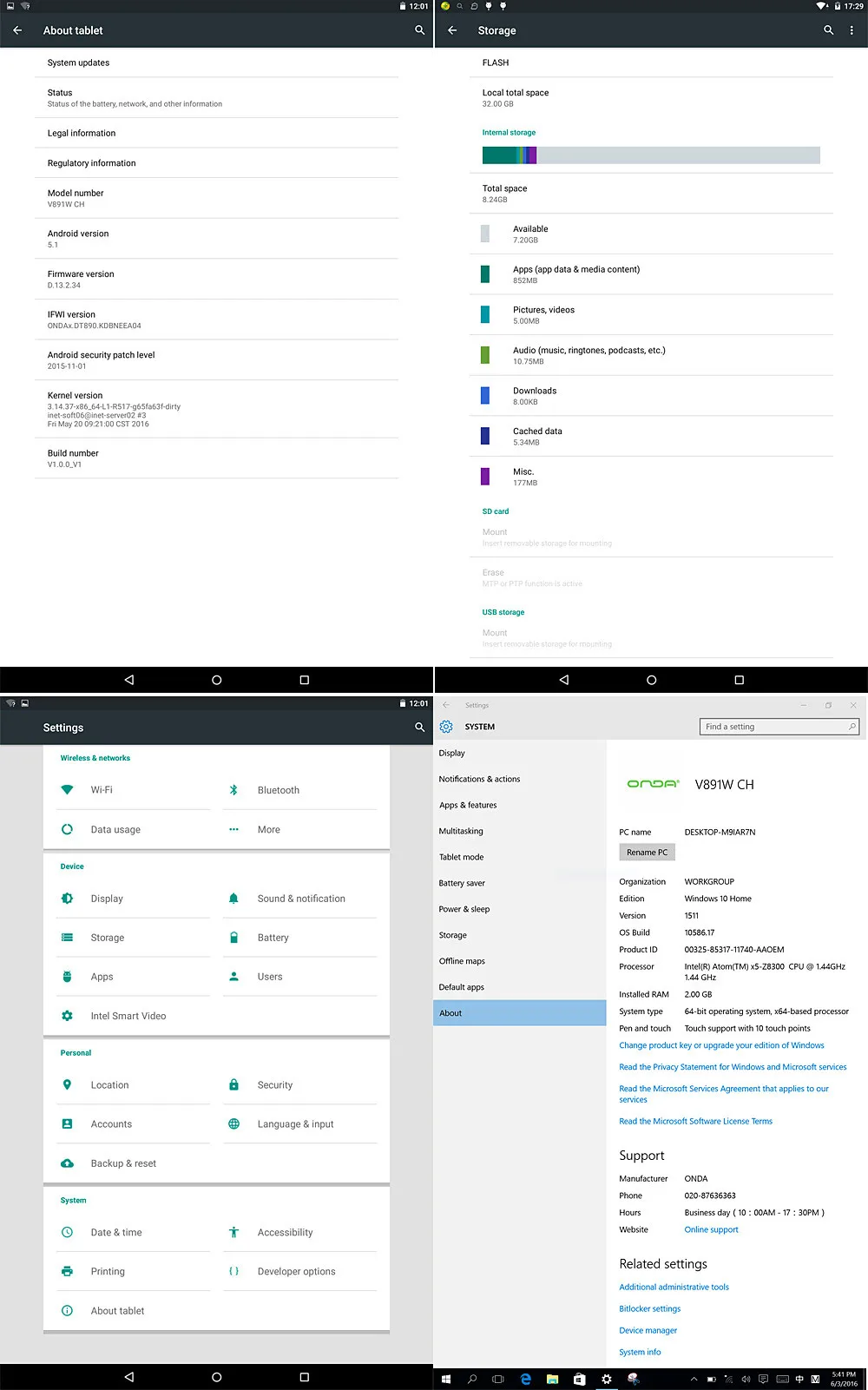Click the Find a setting search box

[x=779, y=727]
